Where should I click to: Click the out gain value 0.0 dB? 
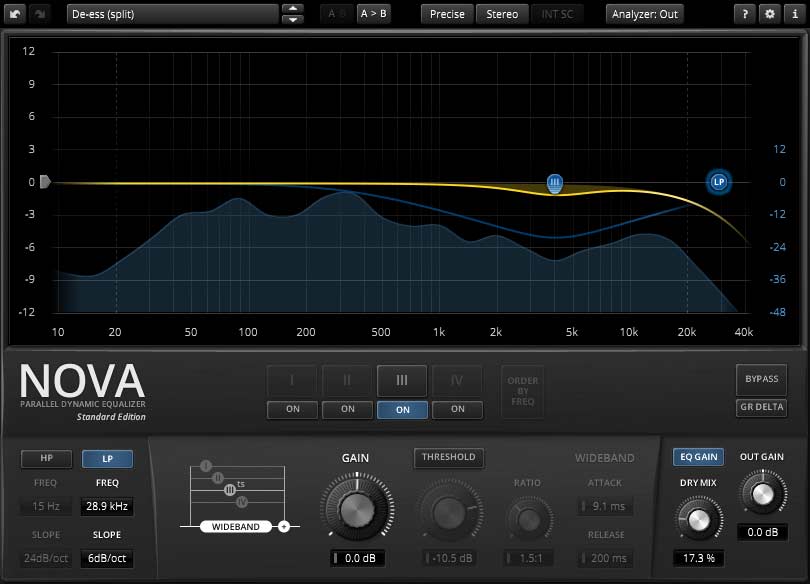pyautogui.click(x=762, y=532)
